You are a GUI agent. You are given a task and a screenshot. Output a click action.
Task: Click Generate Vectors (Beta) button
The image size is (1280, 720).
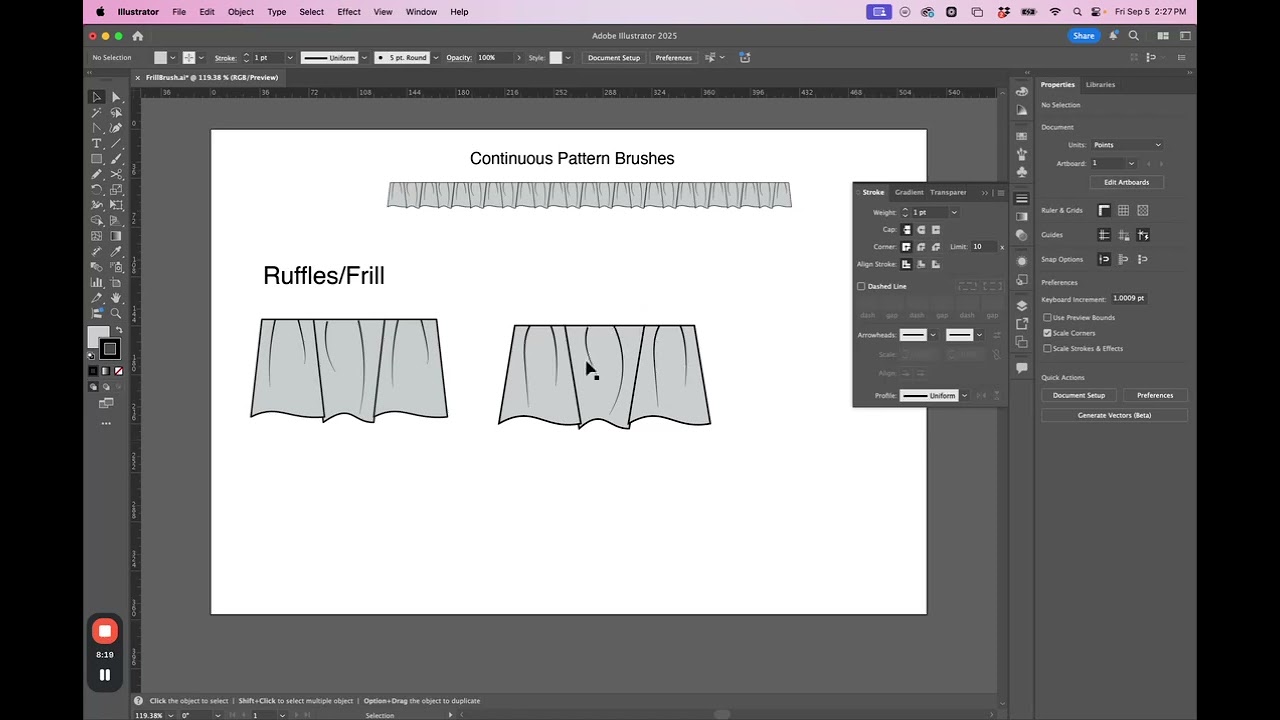1114,415
